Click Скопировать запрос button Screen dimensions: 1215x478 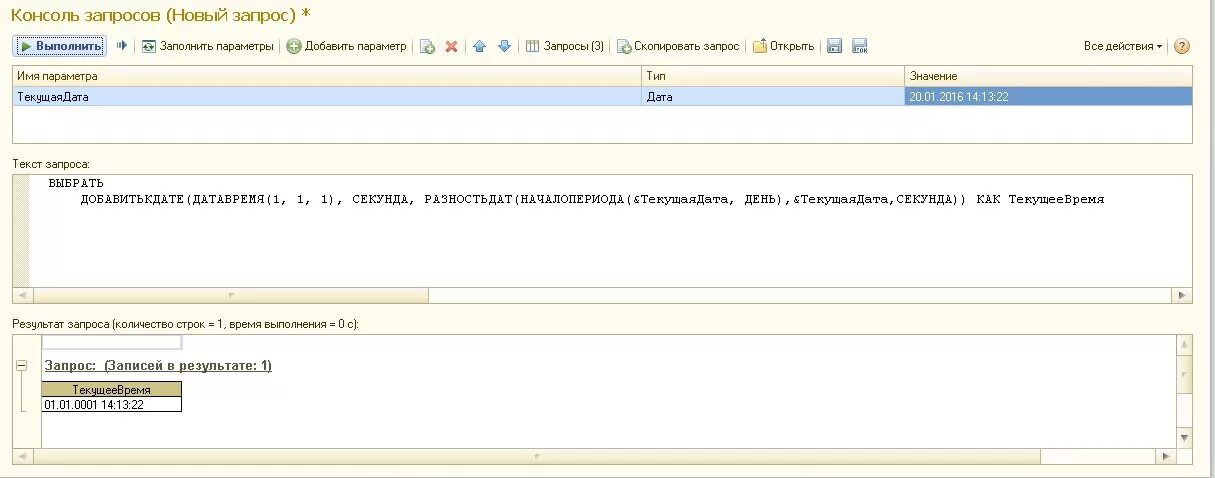coord(678,46)
